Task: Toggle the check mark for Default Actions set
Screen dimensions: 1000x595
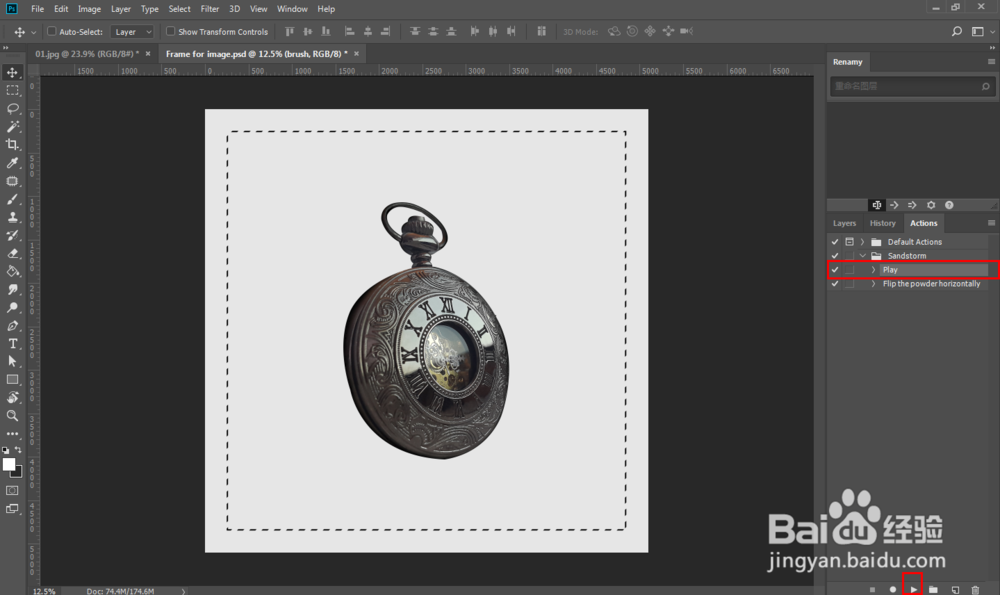Action: (835, 242)
